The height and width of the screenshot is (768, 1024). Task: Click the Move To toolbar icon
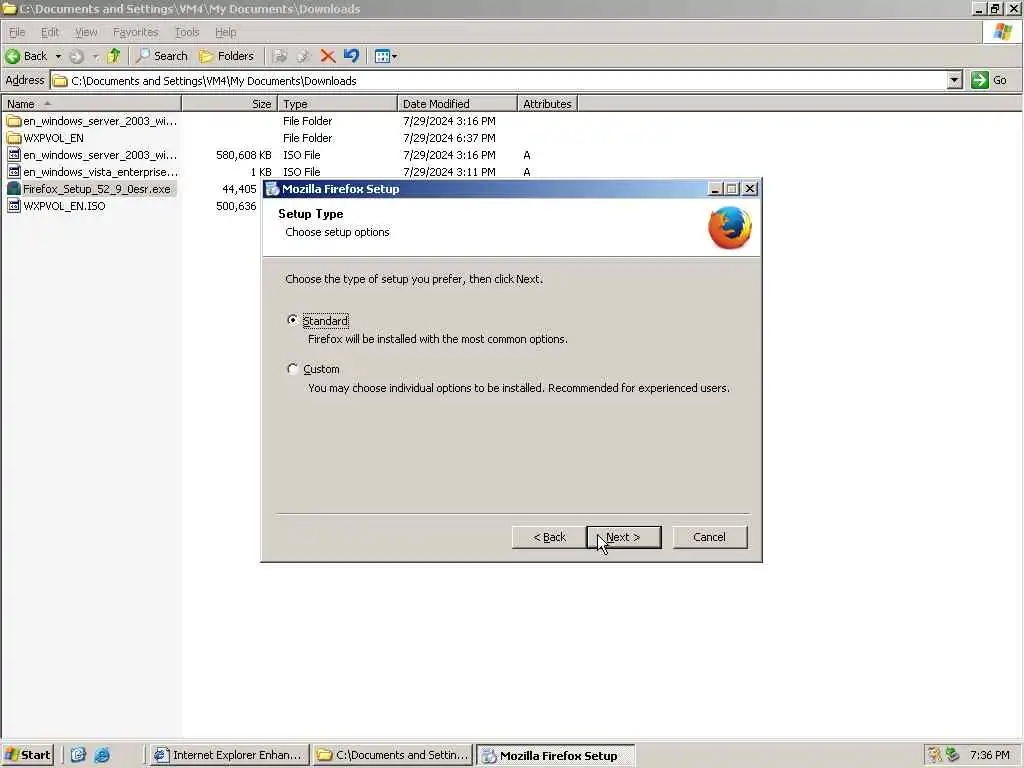280,56
